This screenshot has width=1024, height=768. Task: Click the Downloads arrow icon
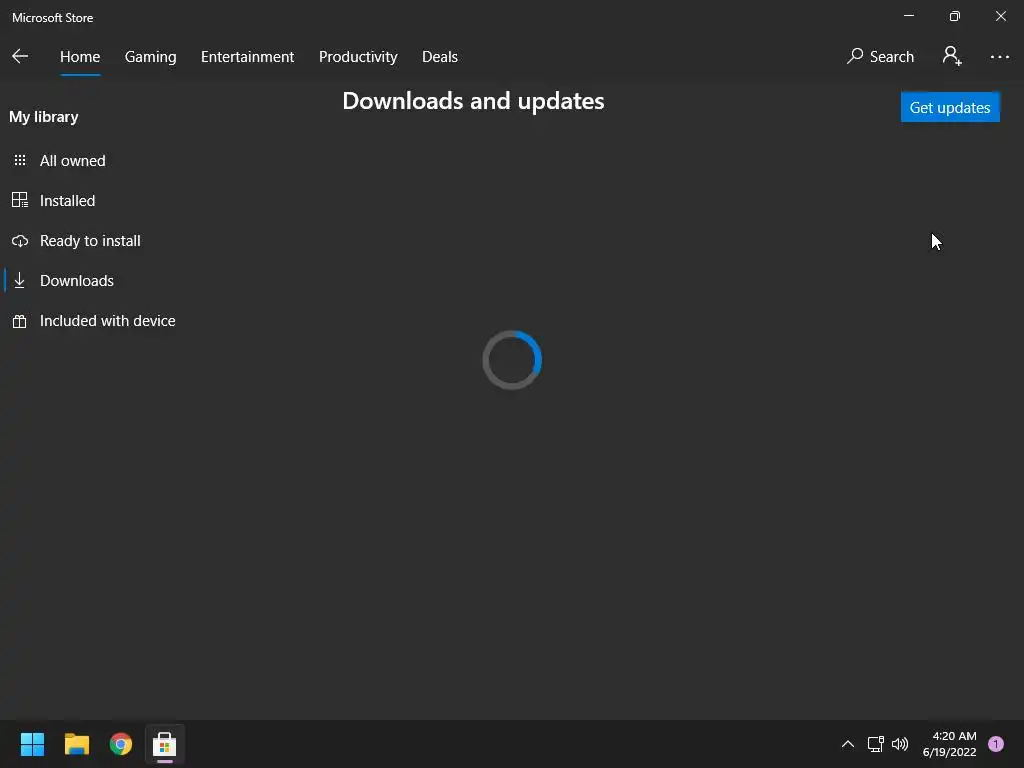(x=20, y=280)
